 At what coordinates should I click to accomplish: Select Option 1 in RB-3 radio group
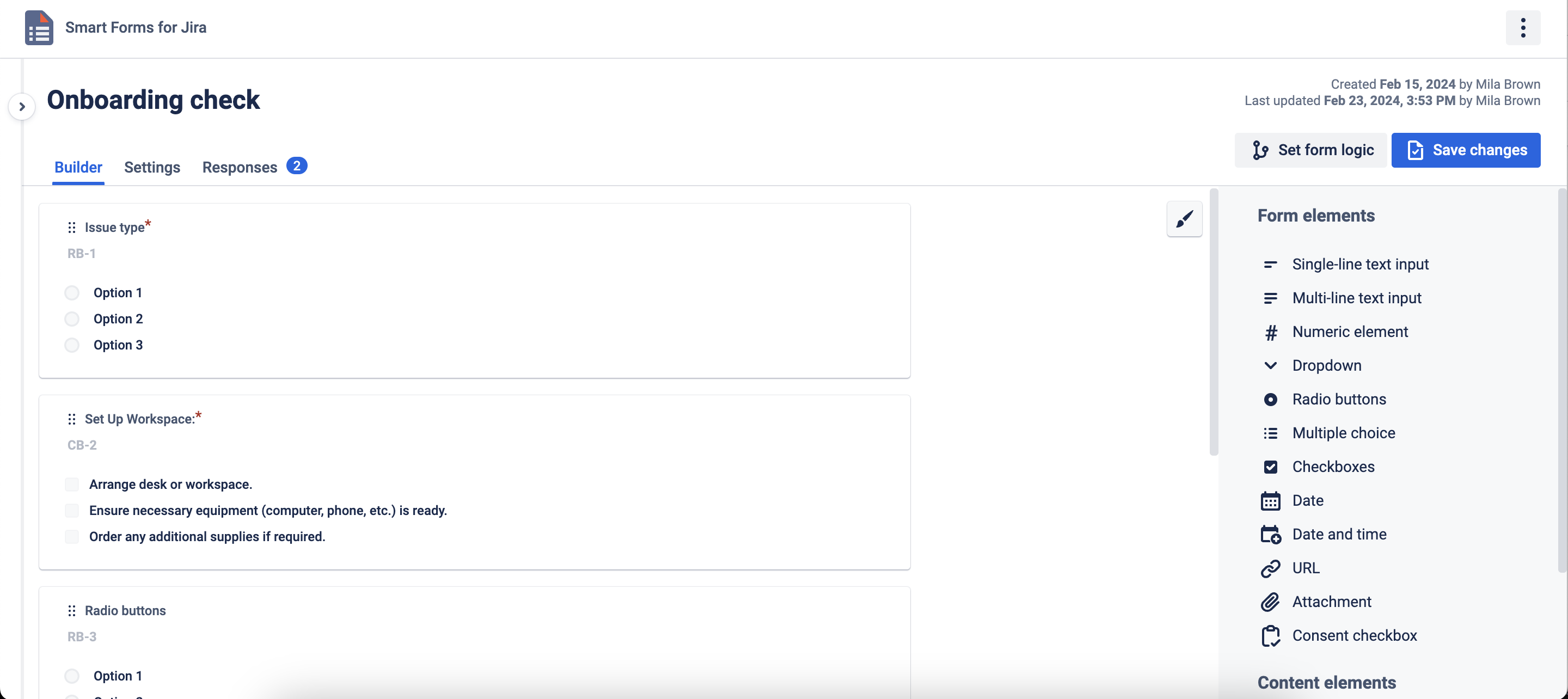point(72,676)
